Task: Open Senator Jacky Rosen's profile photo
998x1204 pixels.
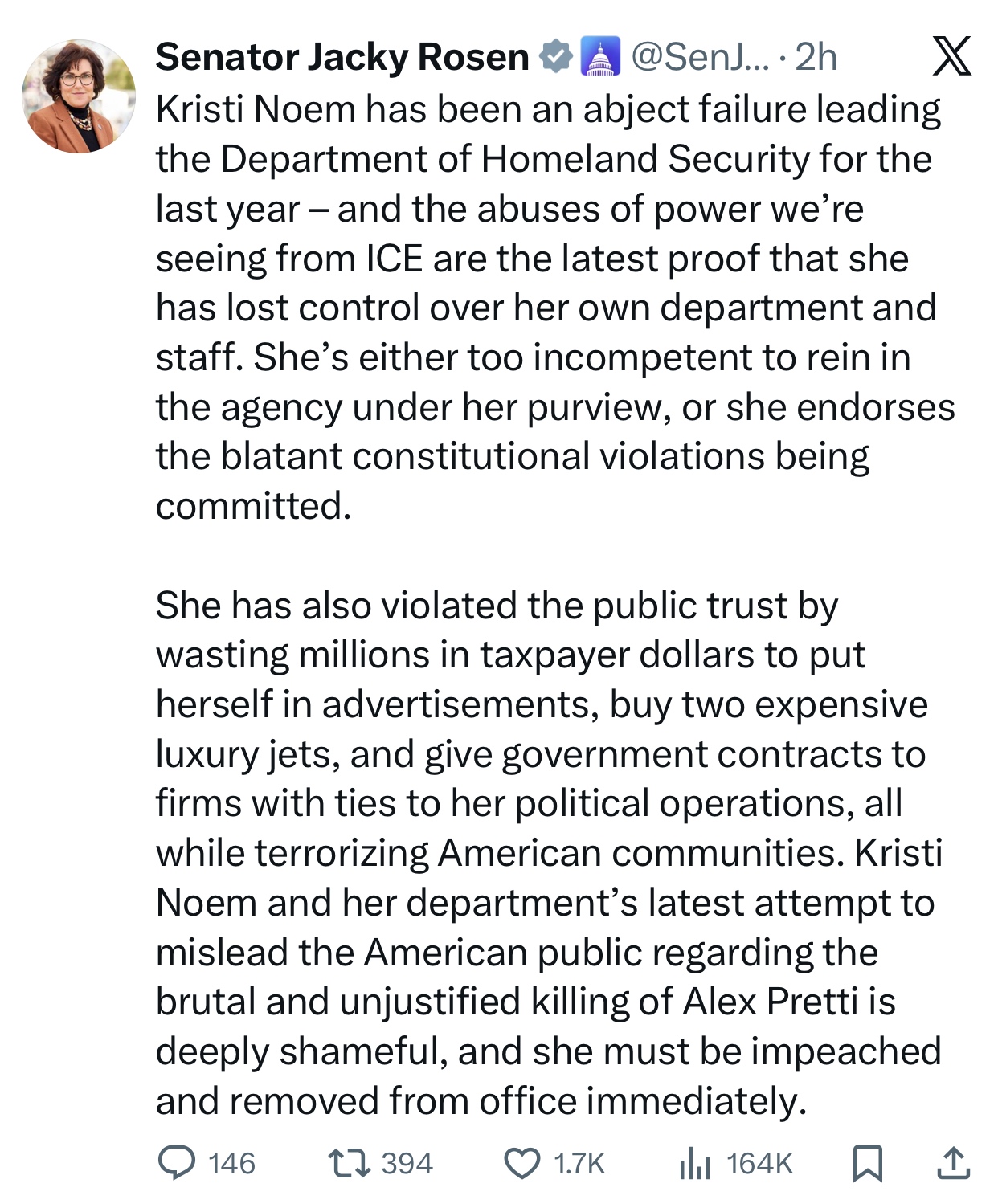Action: 79,96
